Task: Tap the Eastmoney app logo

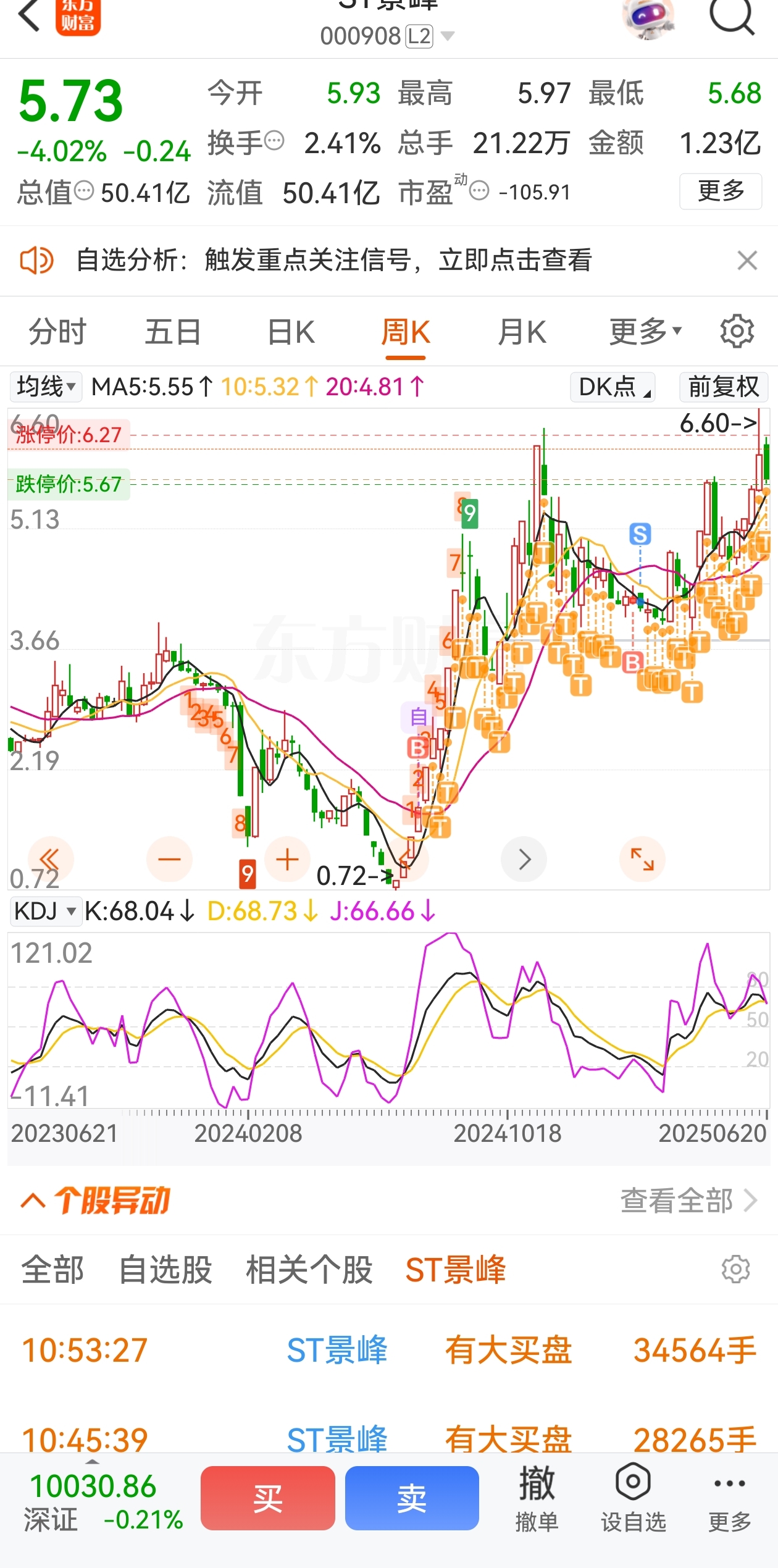Action: (78, 17)
